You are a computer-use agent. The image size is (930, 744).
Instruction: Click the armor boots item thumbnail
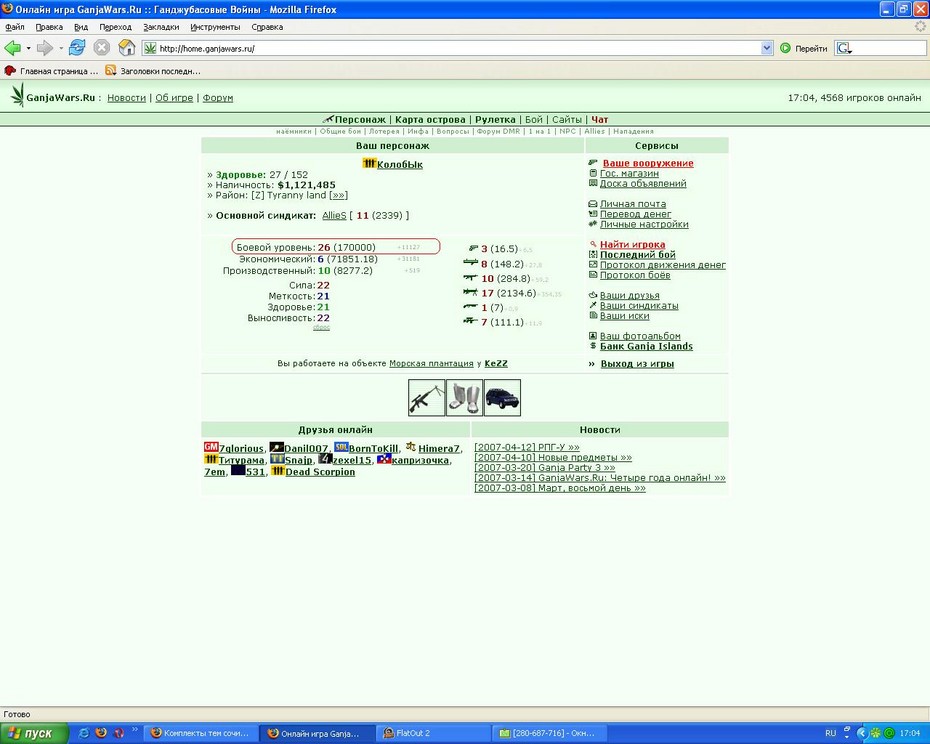pyautogui.click(x=464, y=398)
